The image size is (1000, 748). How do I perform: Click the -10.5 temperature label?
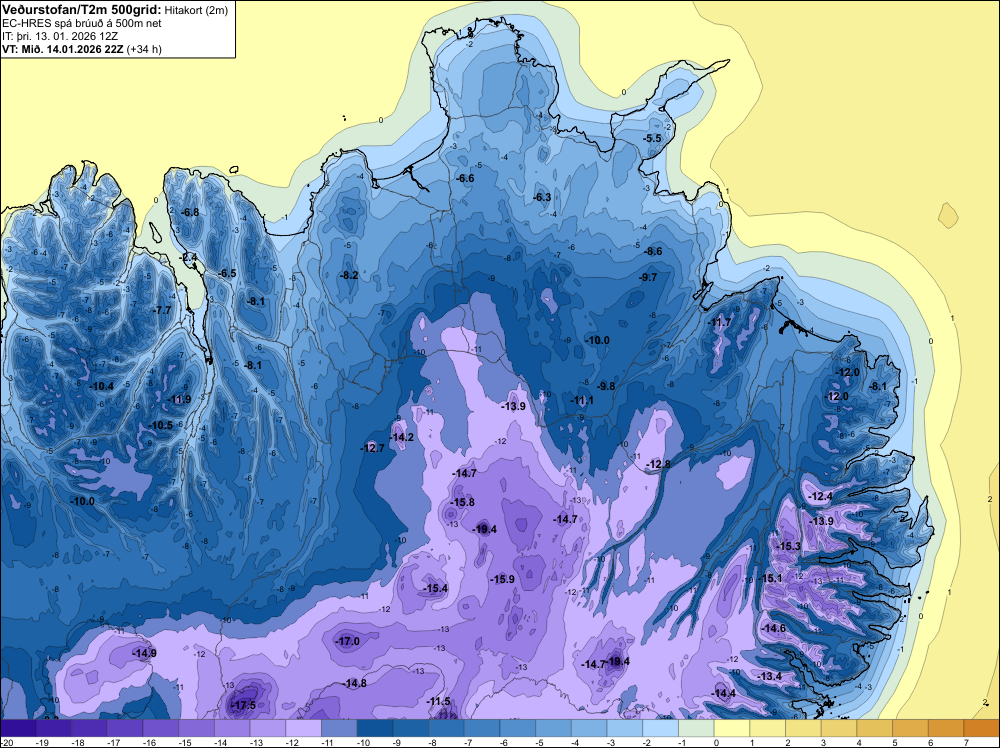coord(161,426)
